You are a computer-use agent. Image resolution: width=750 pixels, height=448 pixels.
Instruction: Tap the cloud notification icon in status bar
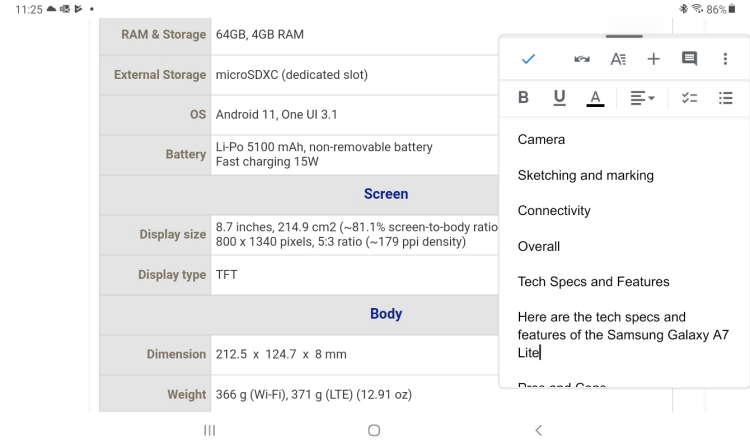point(51,9)
